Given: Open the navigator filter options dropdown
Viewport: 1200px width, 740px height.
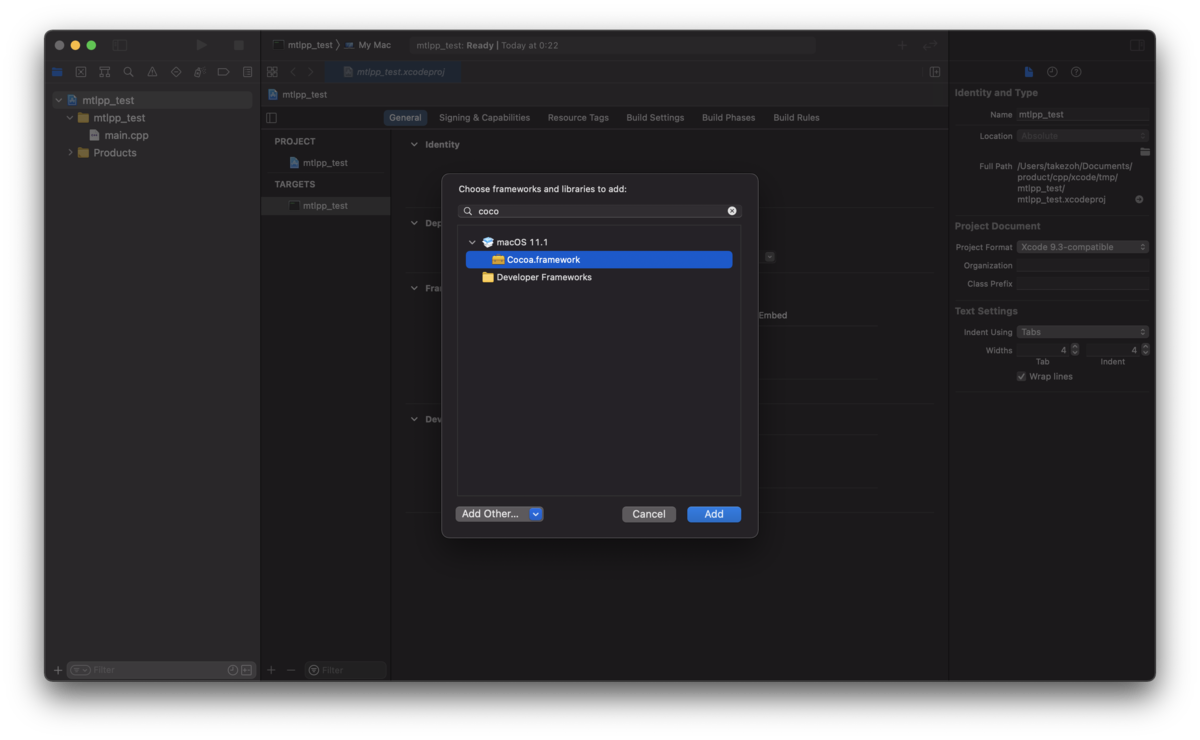Looking at the screenshot, I should pos(80,670).
